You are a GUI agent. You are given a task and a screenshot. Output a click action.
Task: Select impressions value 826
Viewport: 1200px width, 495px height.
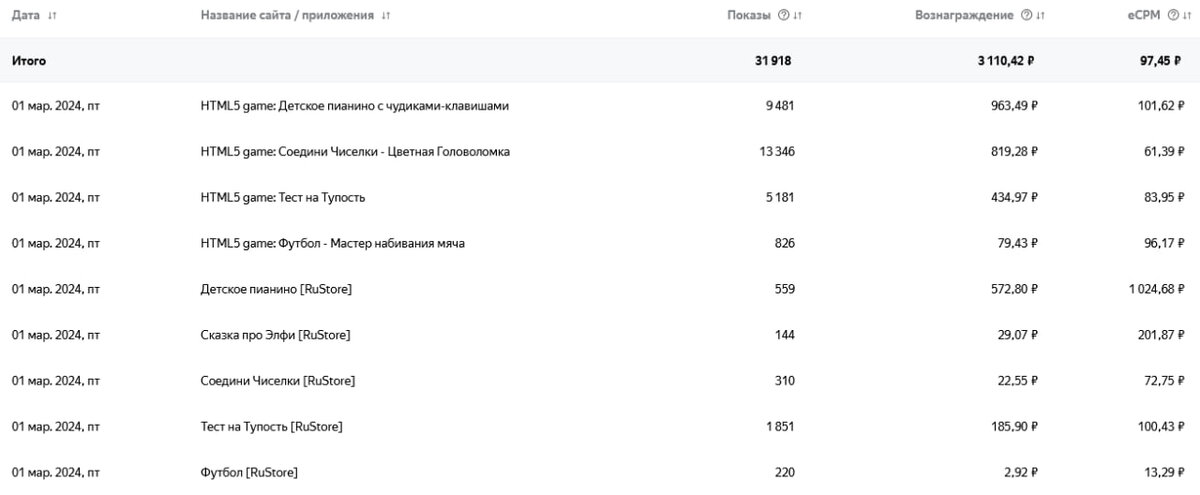pos(784,243)
